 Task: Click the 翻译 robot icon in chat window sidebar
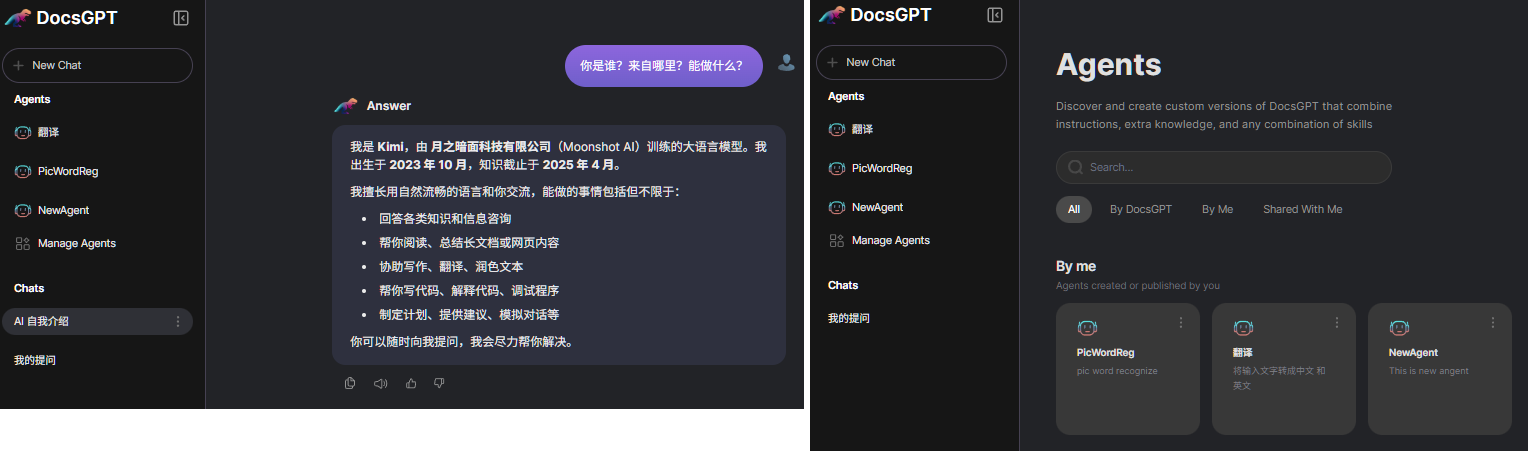(23, 132)
